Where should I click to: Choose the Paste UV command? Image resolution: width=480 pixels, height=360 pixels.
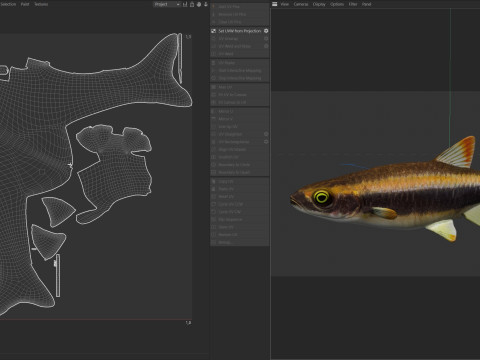[240, 189]
